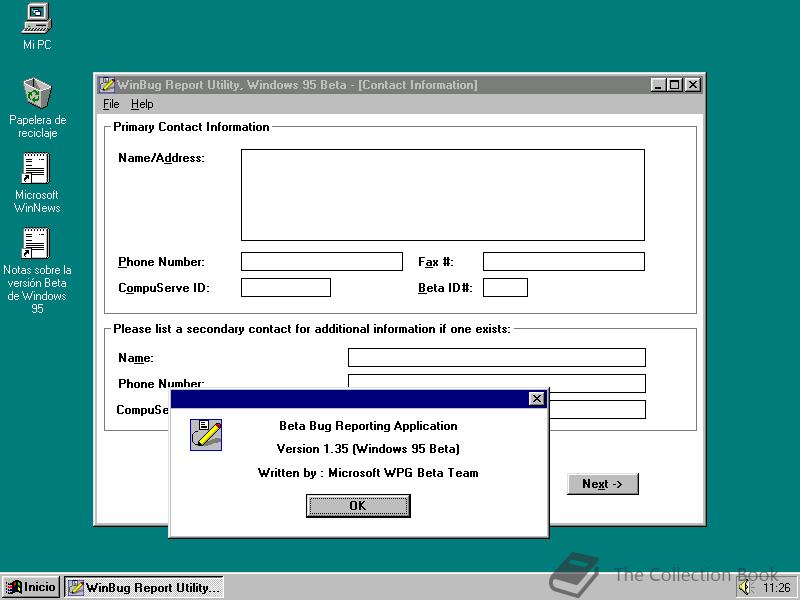Click 'Beta Bug Reporting Application' text
Image resolution: width=800 pixels, height=600 pixels.
click(368, 426)
